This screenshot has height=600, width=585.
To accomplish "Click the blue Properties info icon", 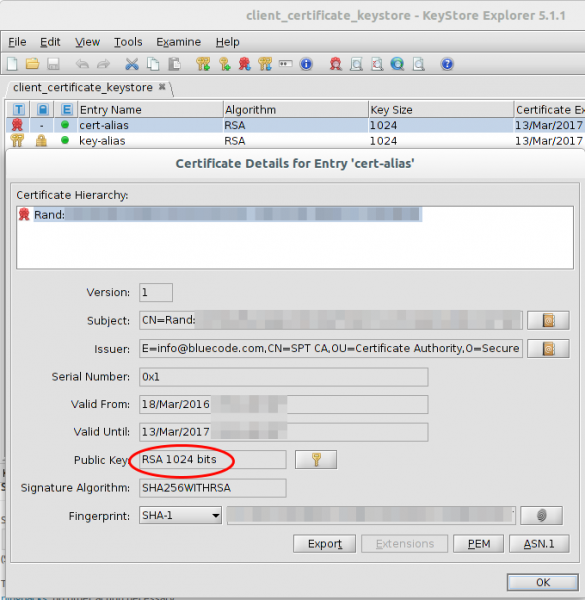I will click(306, 64).
